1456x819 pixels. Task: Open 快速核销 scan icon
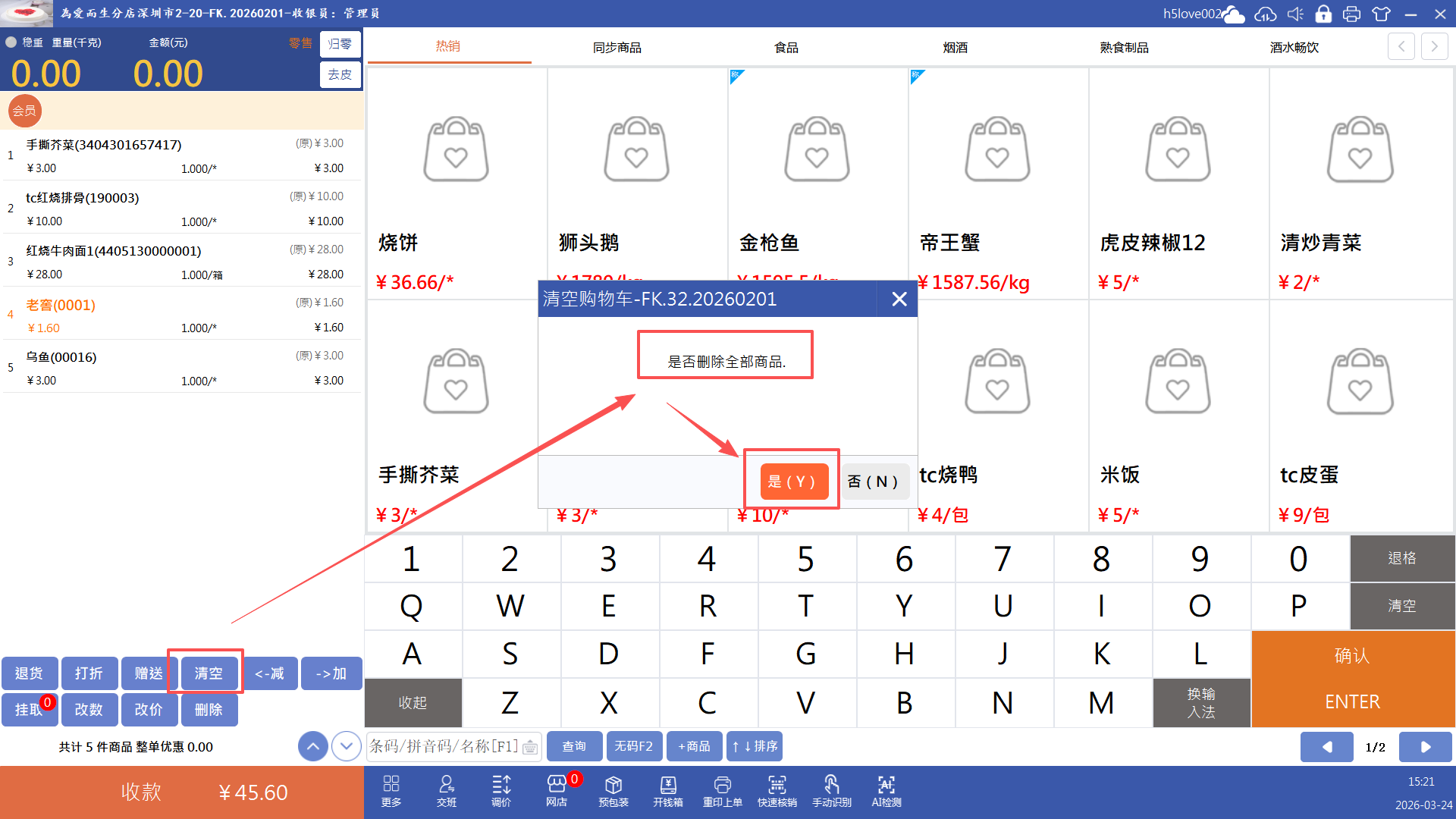pyautogui.click(x=777, y=791)
